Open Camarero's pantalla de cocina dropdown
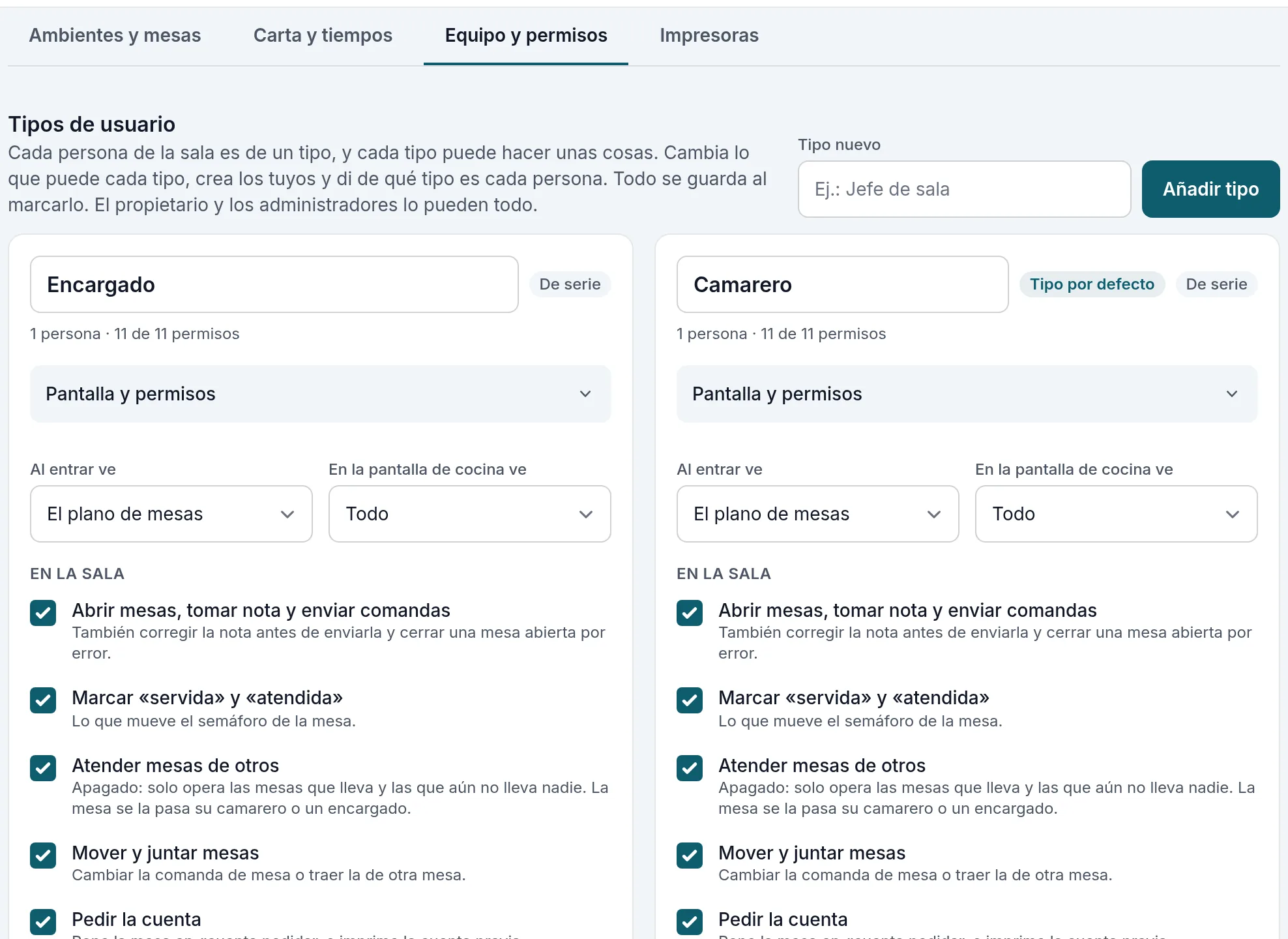Viewport: 1288px width, 939px height. click(1117, 514)
